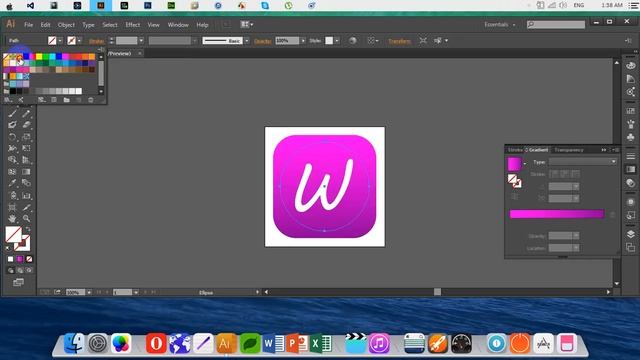Open the Essentials workspace switcher
The width and height of the screenshot is (640, 360).
500,24
